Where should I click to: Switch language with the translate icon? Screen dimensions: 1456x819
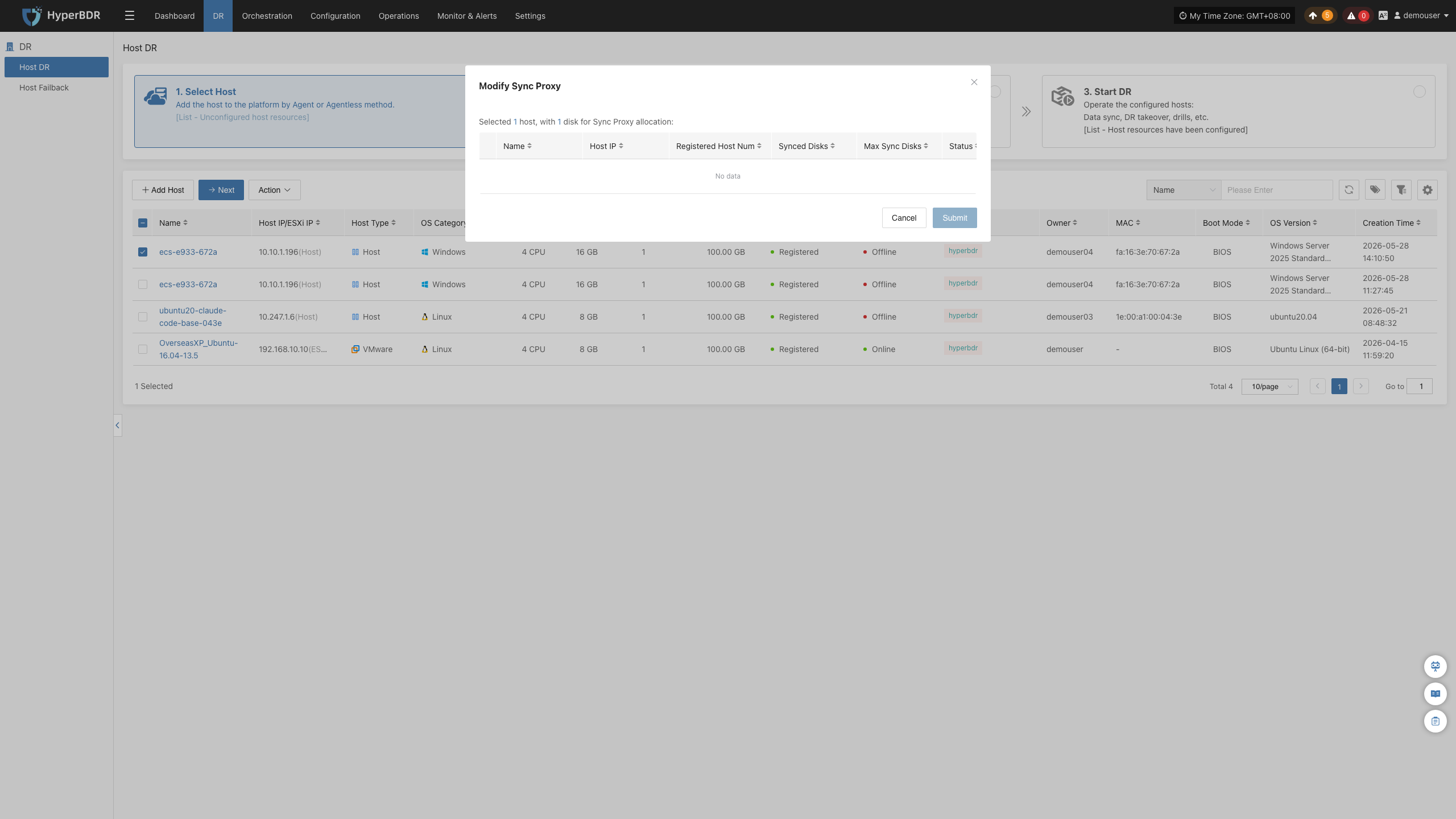(x=1383, y=16)
